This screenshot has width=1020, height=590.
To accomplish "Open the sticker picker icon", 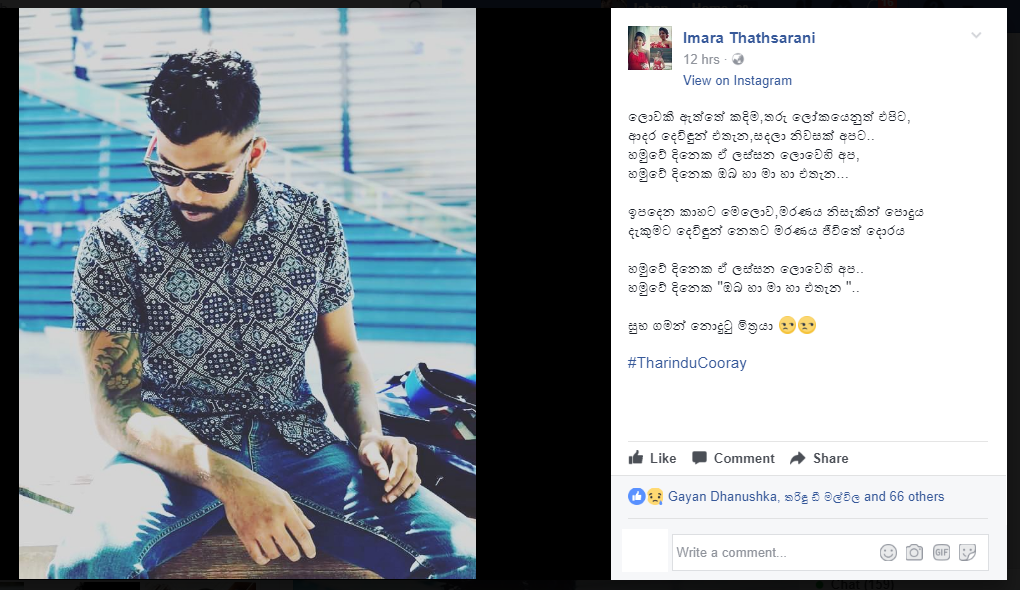I will point(967,552).
